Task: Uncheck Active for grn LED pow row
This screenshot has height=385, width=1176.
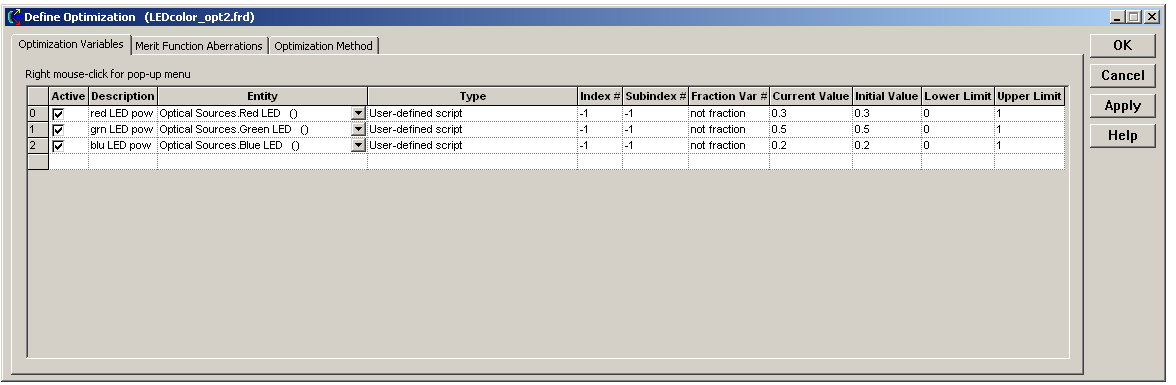Action: pyautogui.click(x=58, y=130)
